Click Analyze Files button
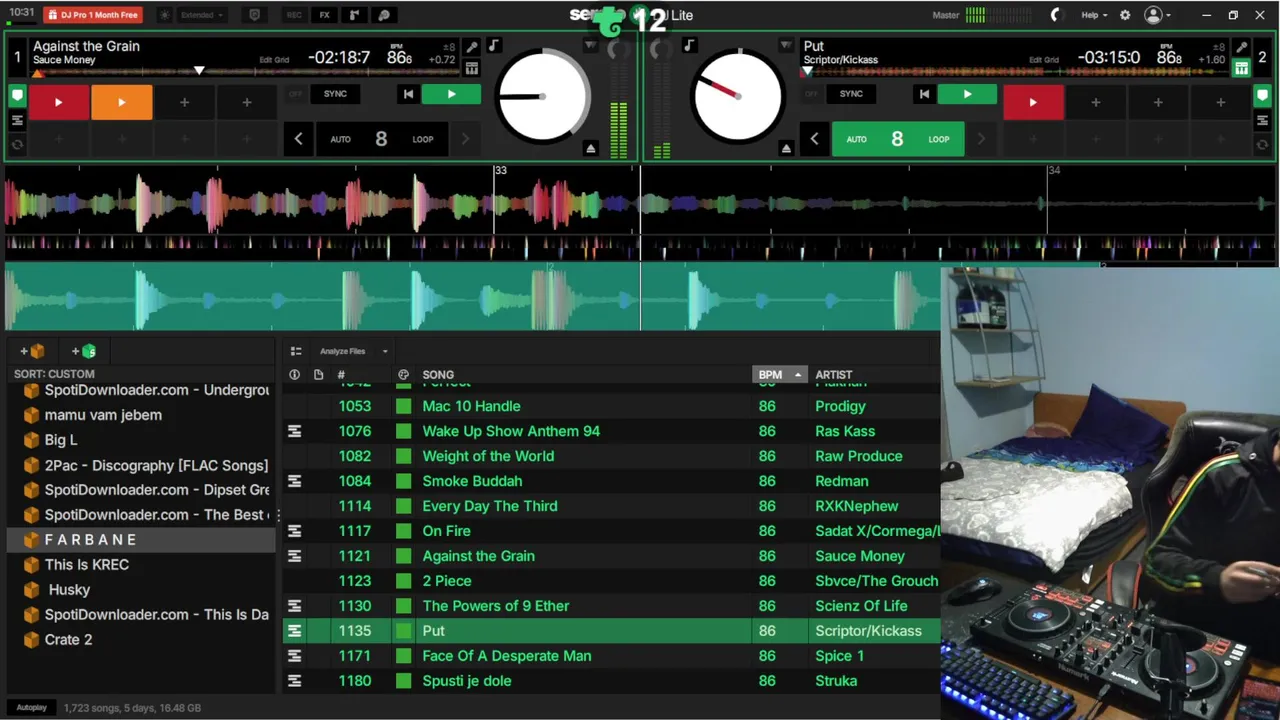 click(342, 351)
